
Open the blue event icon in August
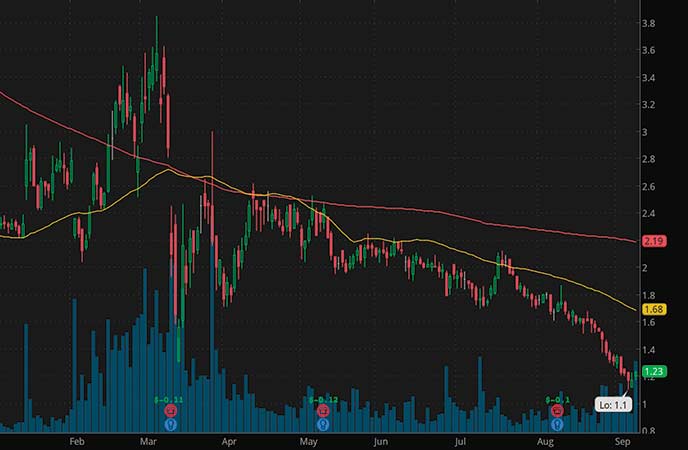555,423
